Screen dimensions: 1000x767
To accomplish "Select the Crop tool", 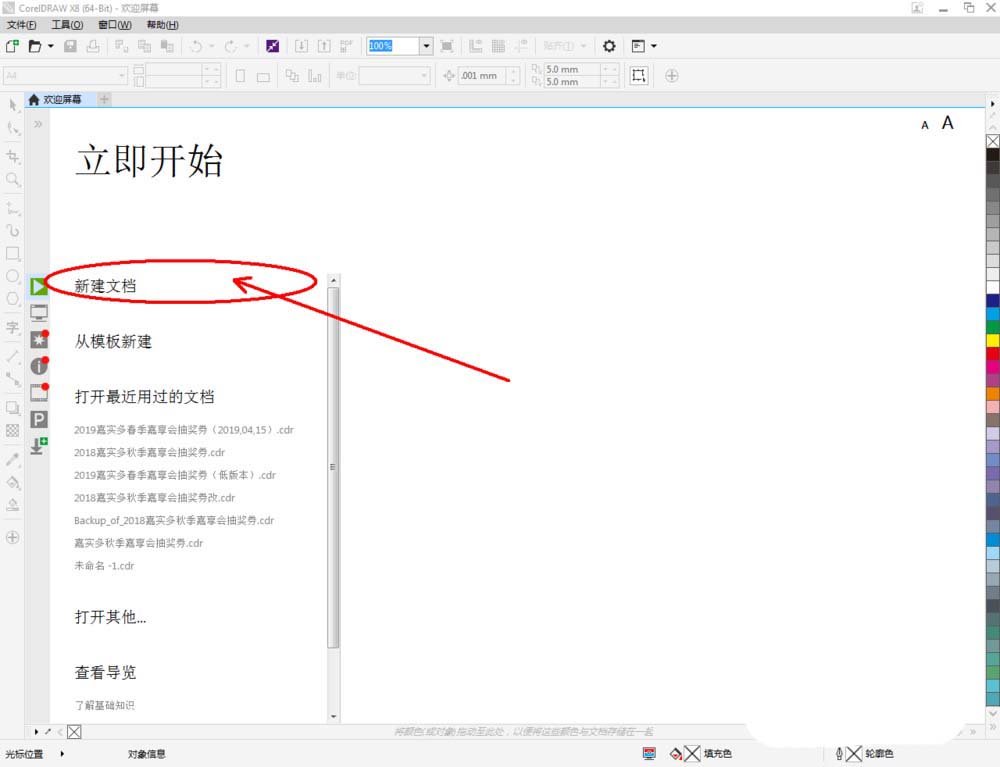I will 13,156.
